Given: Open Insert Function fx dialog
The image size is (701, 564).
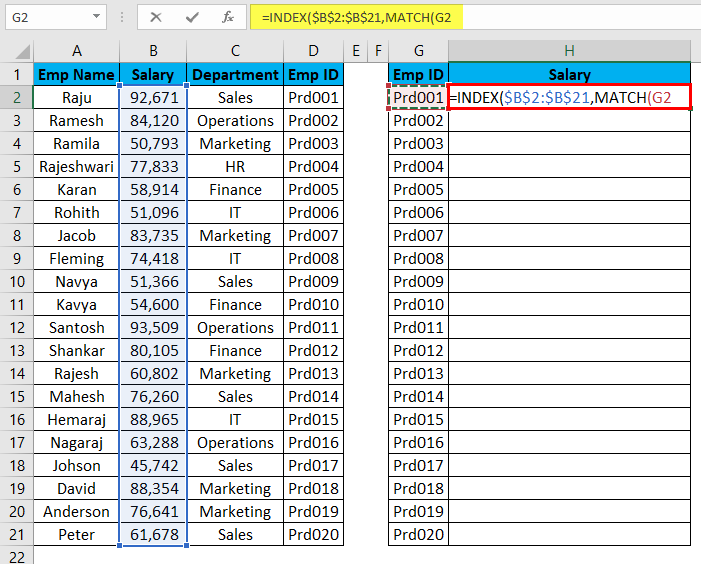Looking at the screenshot, I should [x=228, y=17].
